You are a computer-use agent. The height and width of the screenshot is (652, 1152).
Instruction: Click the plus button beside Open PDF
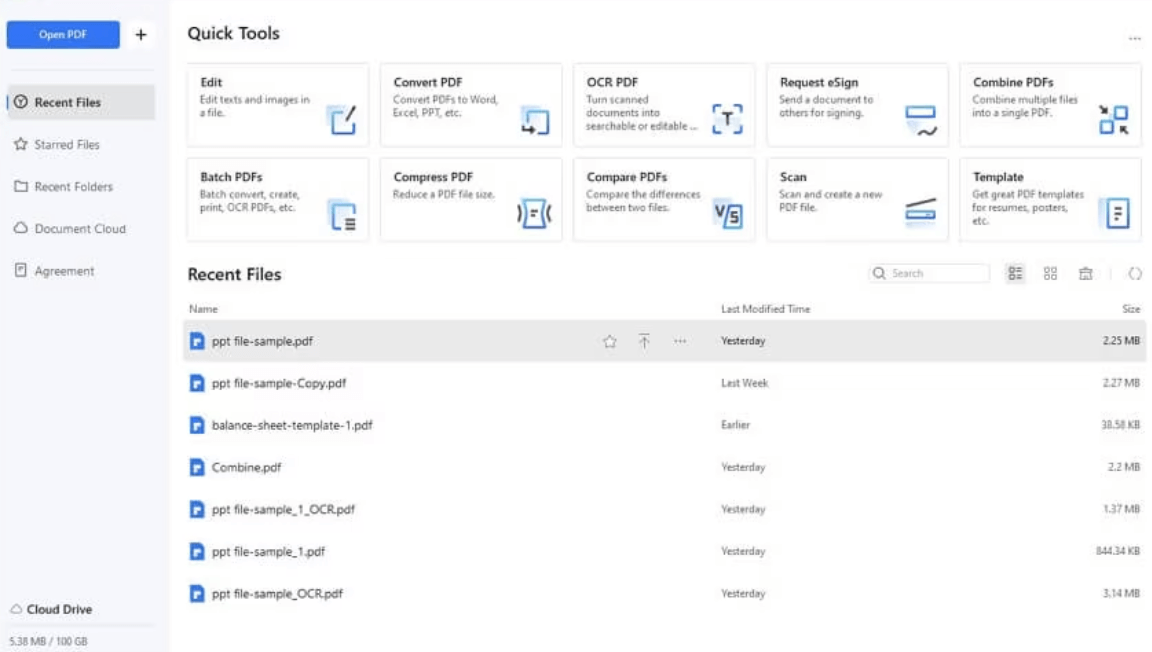pyautogui.click(x=140, y=35)
